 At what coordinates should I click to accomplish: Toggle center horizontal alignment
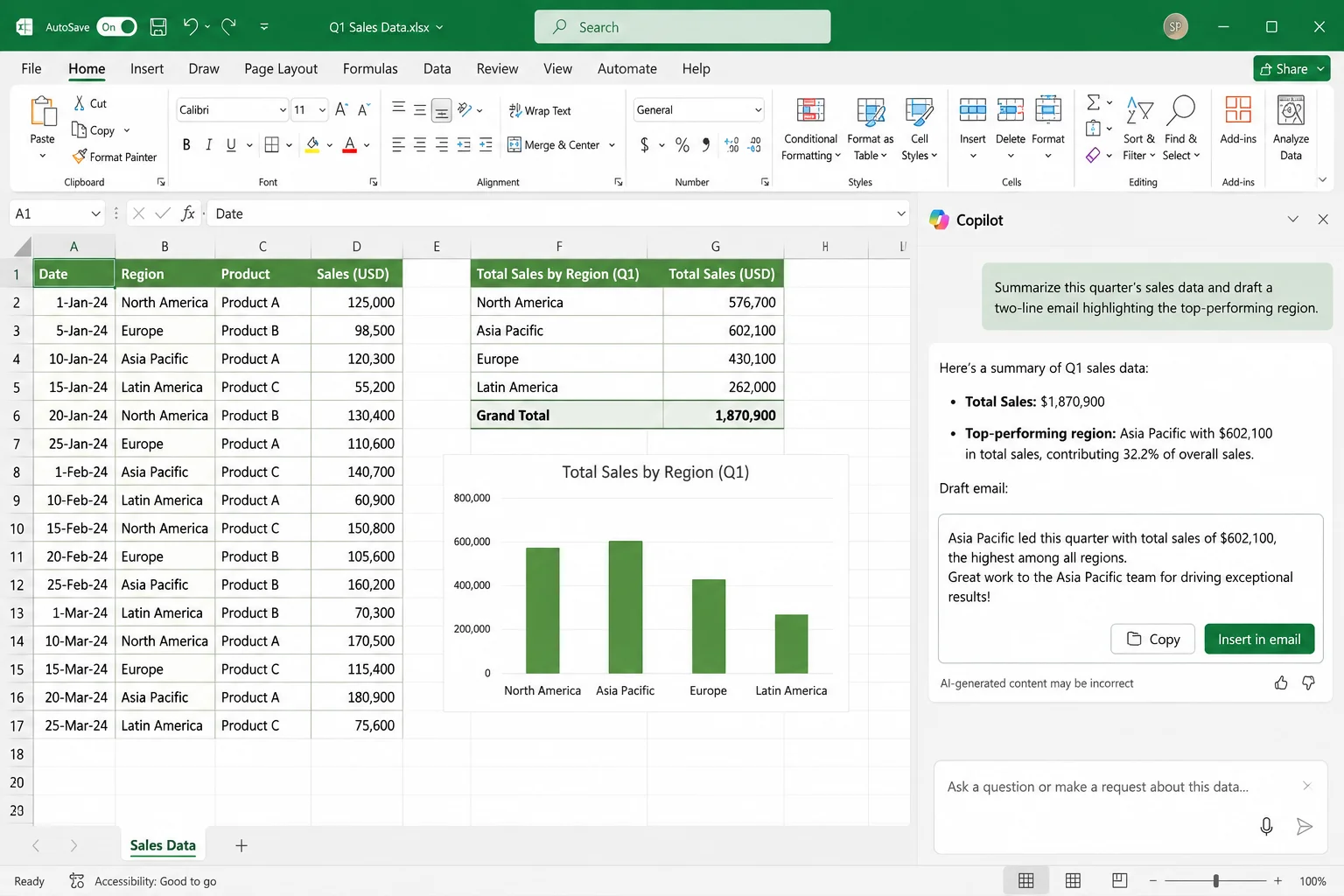pos(420,144)
